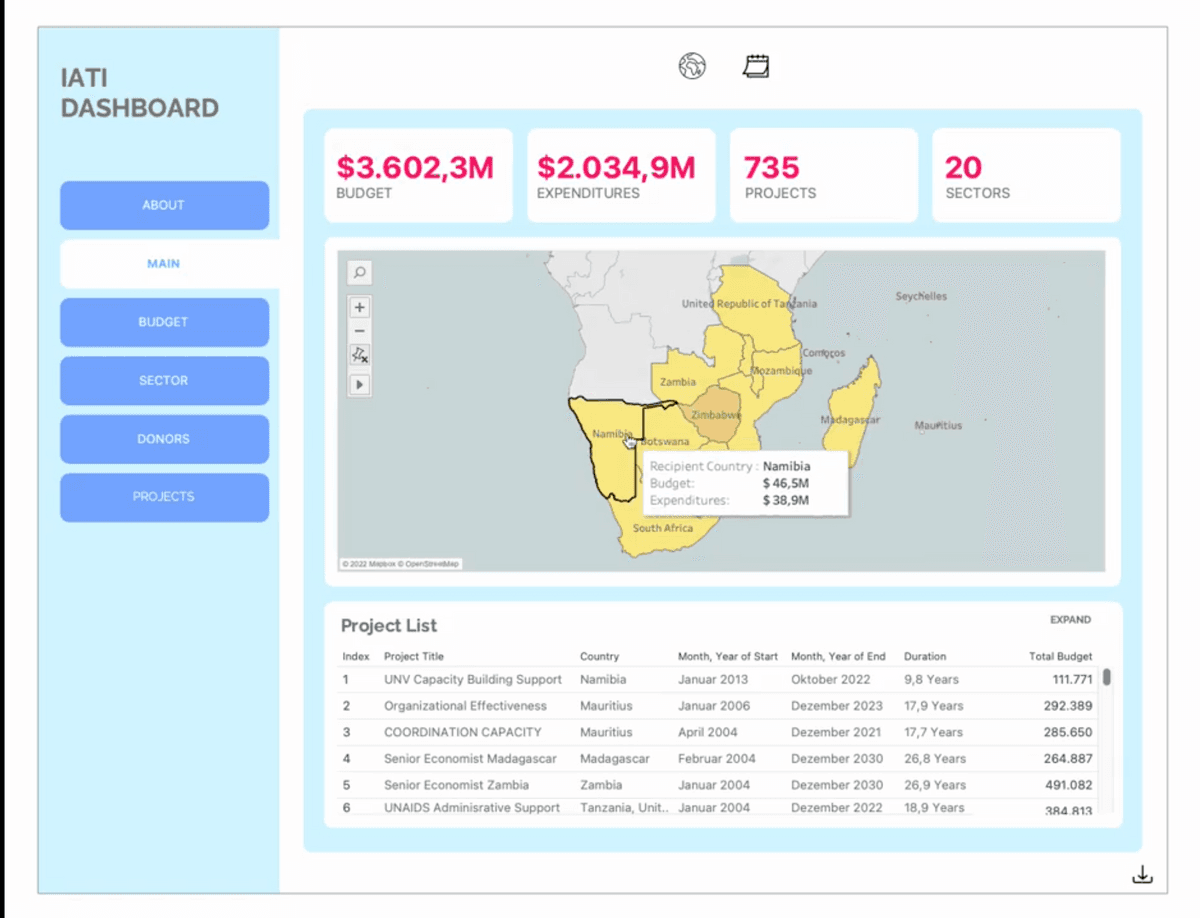Click the Month, Year of End header

point(838,657)
